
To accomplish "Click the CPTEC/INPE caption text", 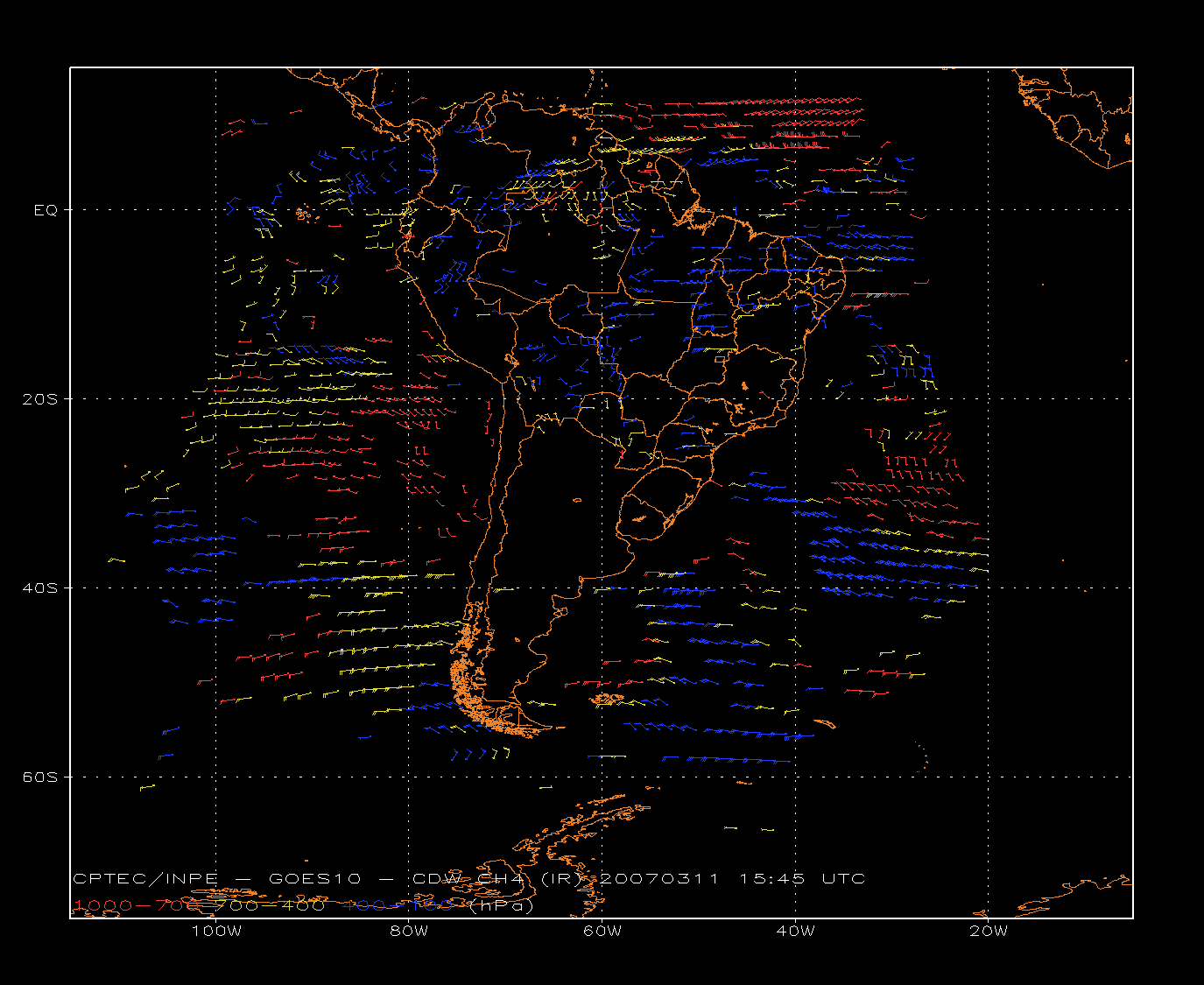I will coord(145,878).
